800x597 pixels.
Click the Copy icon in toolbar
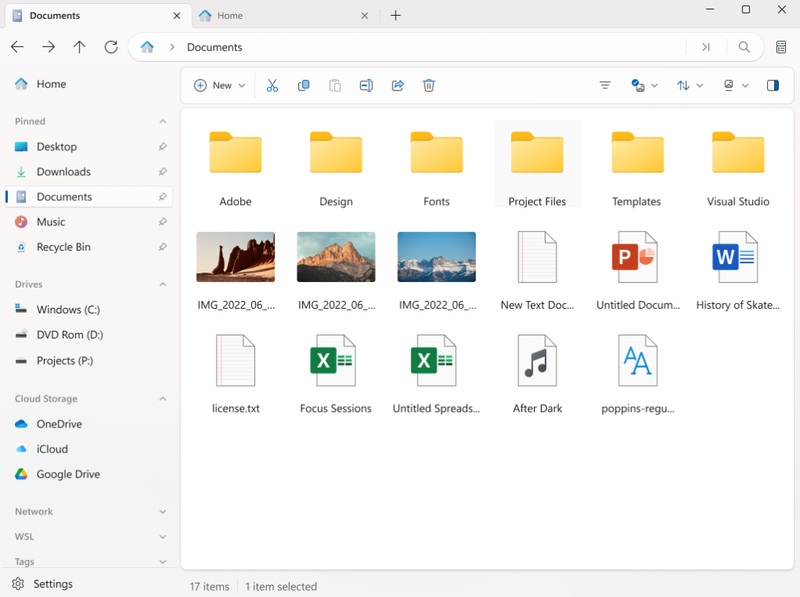pyautogui.click(x=304, y=86)
